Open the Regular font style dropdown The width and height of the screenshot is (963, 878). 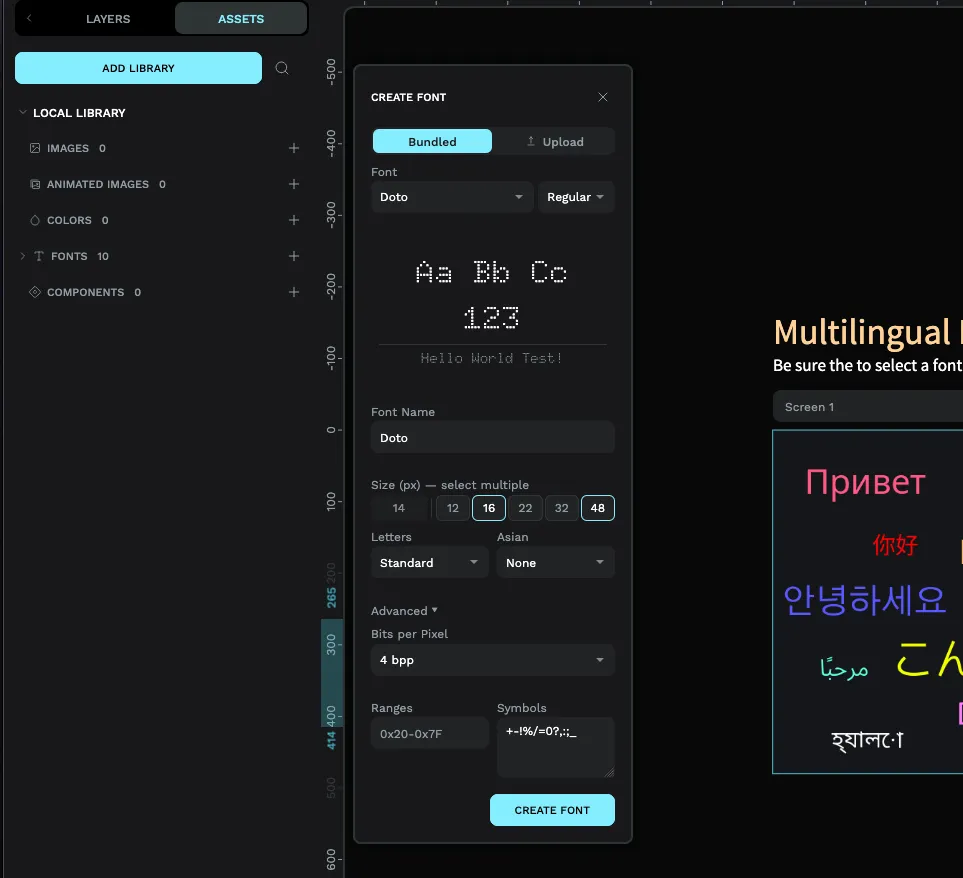[x=576, y=197]
